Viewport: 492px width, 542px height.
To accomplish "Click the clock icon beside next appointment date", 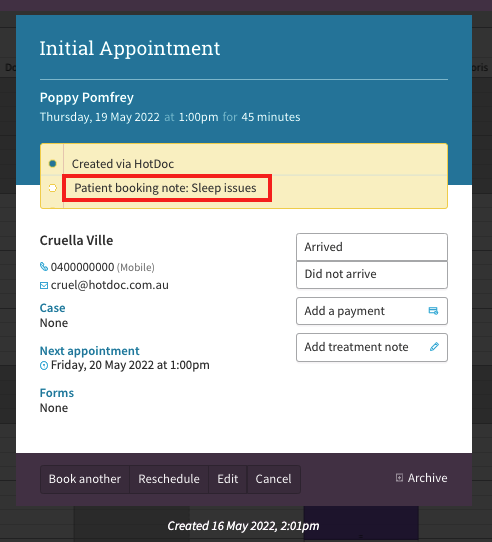I will click(x=44, y=365).
